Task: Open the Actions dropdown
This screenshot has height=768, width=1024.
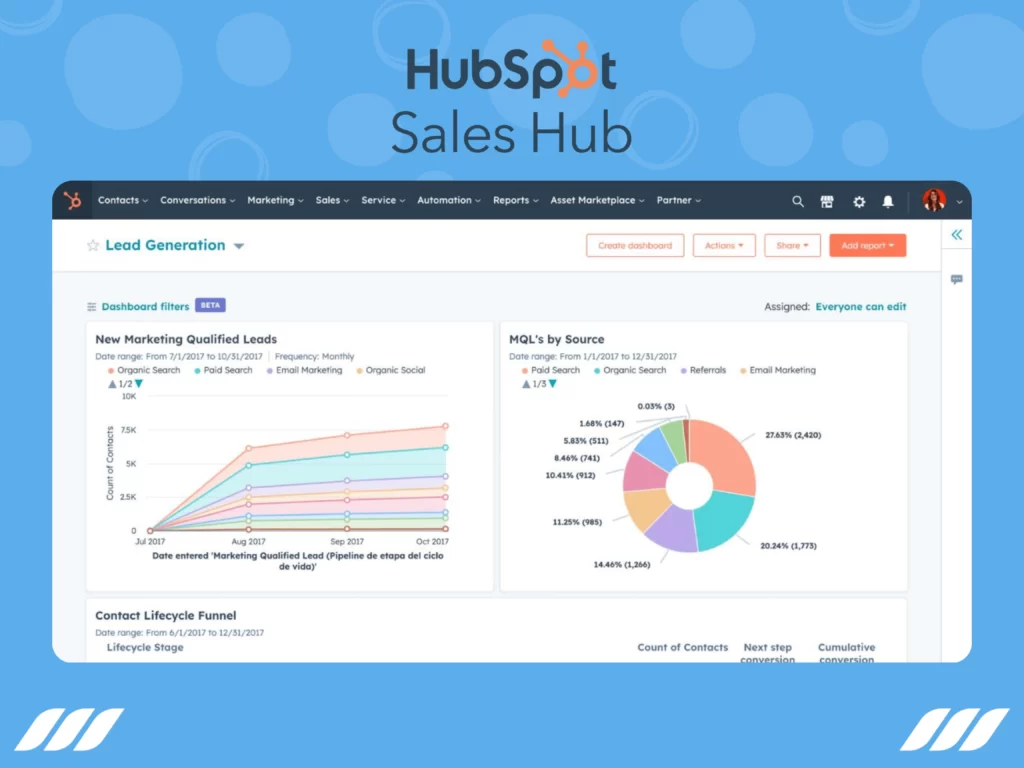Action: pos(723,245)
